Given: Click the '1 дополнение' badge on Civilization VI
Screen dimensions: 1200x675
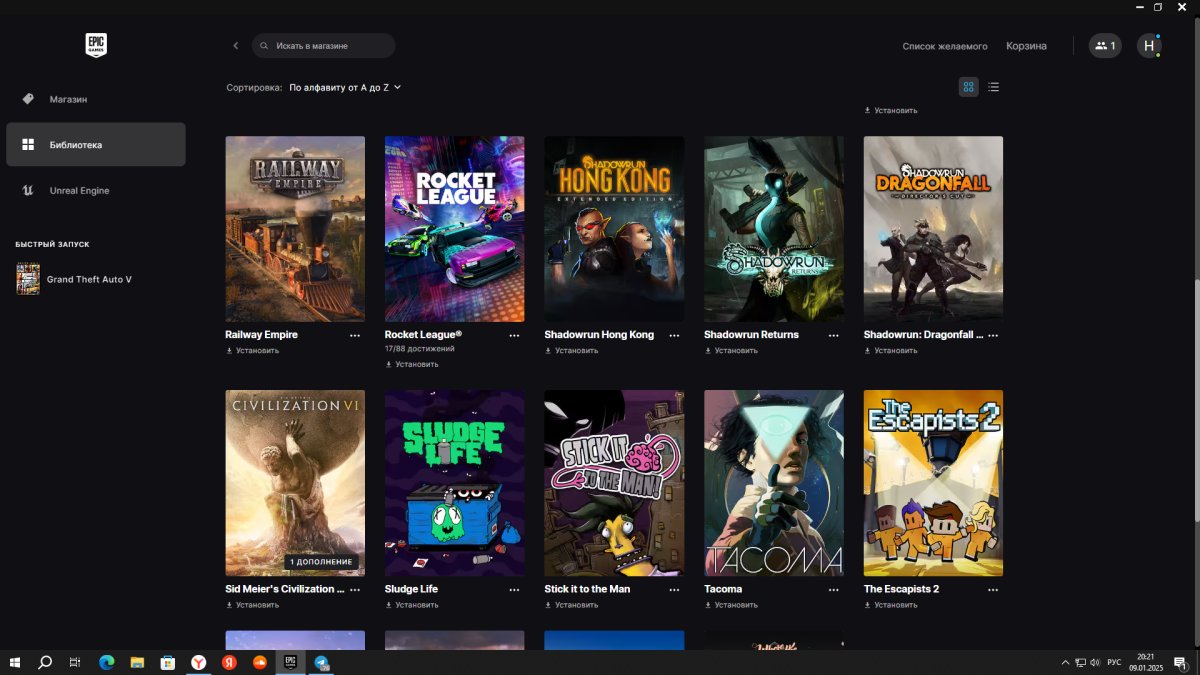Looking at the screenshot, I should (321, 562).
